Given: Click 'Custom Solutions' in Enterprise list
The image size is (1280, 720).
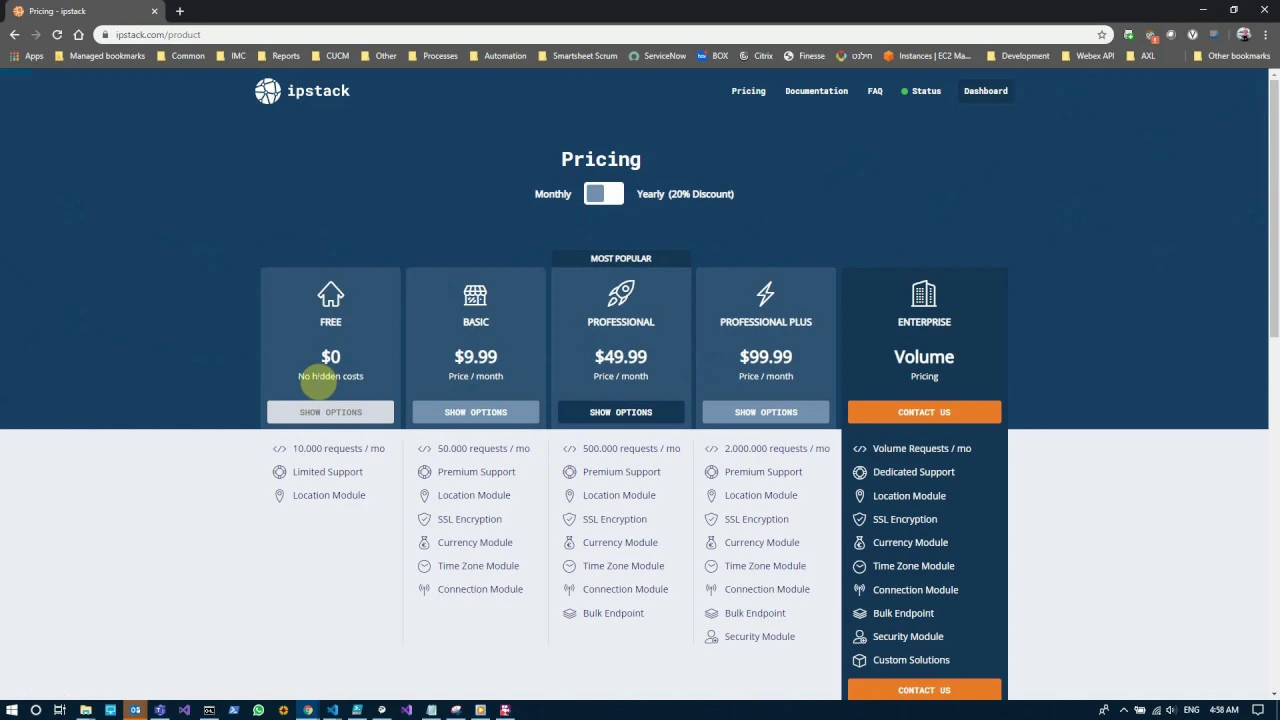Looking at the screenshot, I should pyautogui.click(x=911, y=660).
